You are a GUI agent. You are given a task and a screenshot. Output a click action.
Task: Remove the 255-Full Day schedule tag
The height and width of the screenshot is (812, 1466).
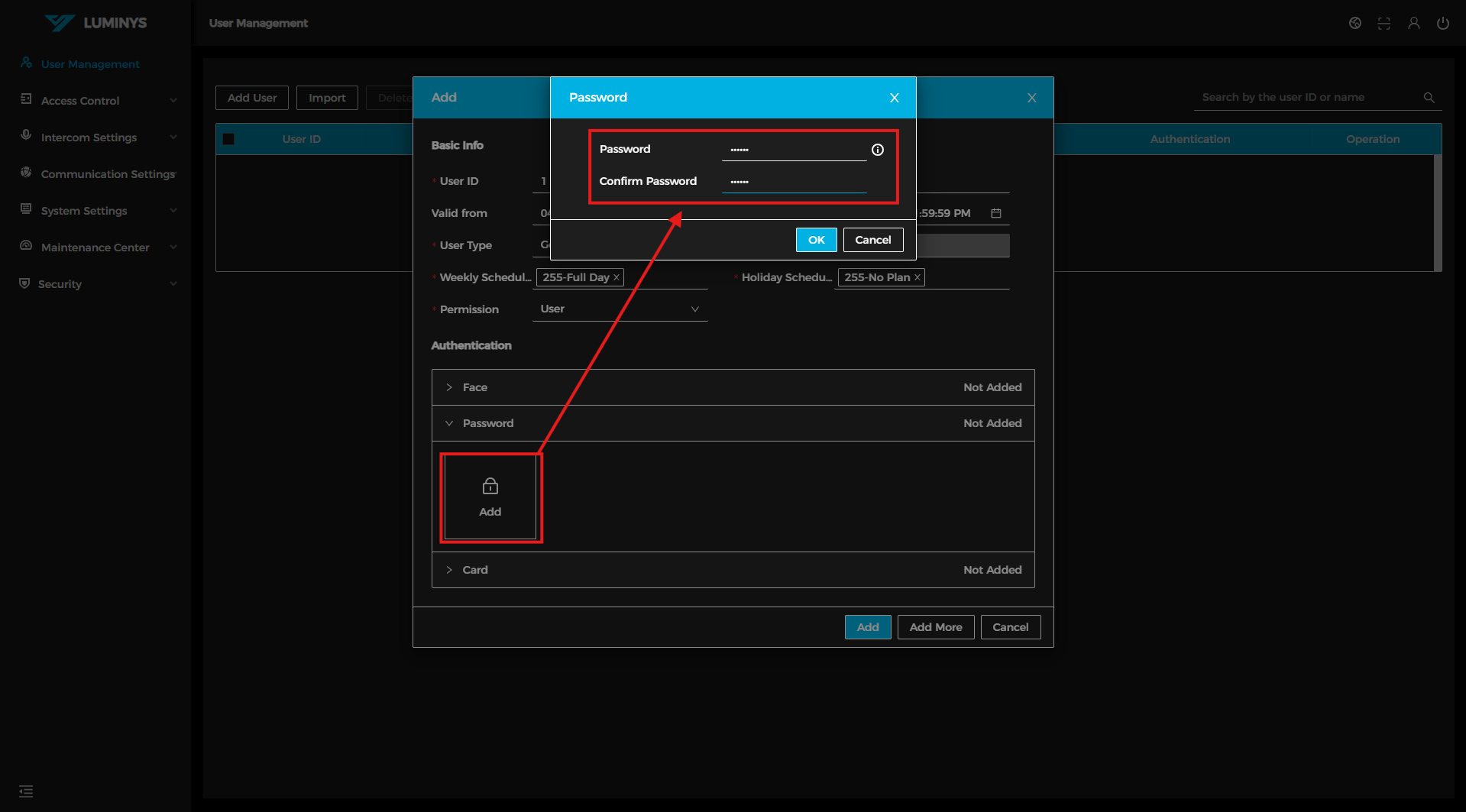pos(616,277)
